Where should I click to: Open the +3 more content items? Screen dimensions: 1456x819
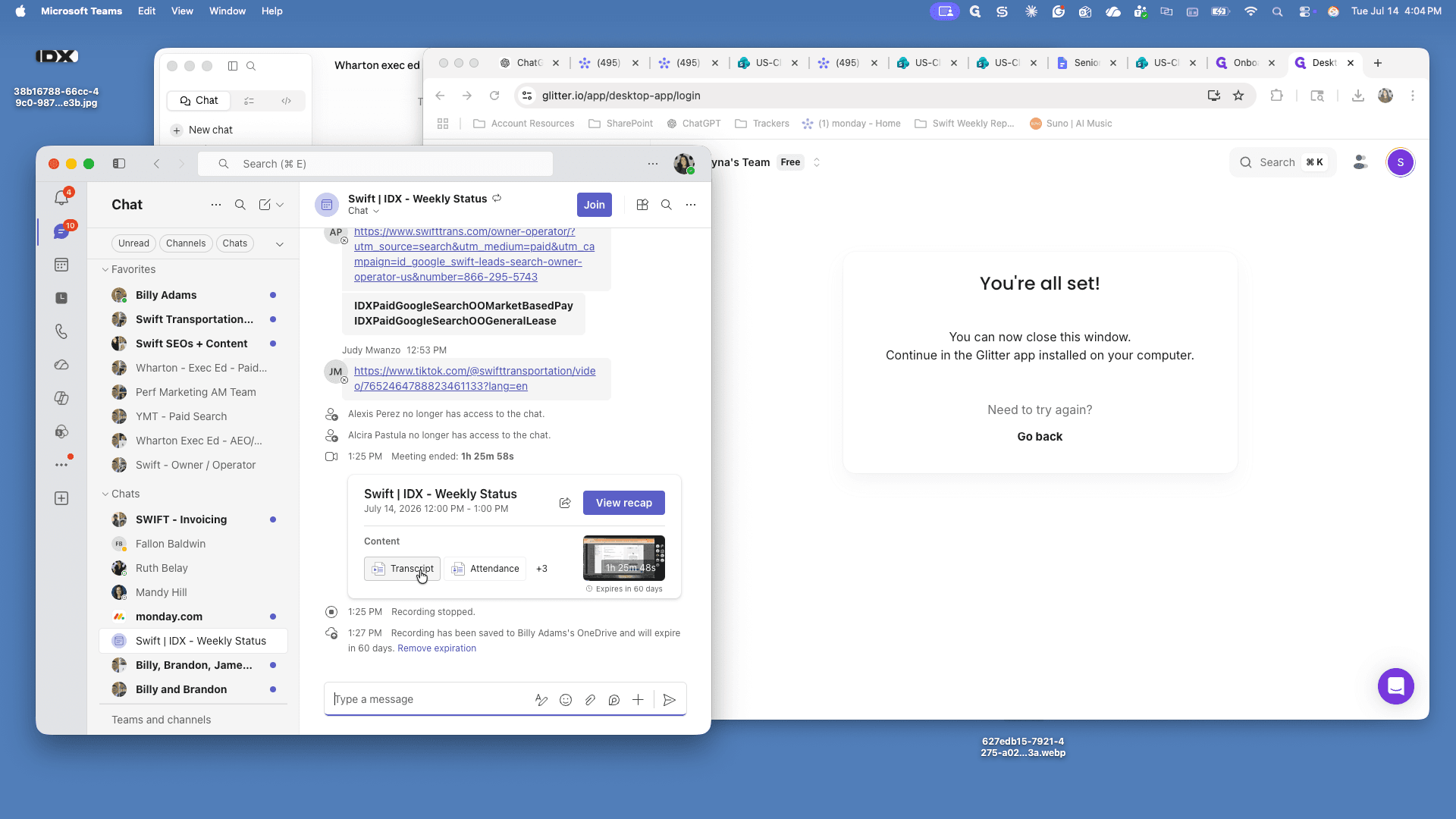pyautogui.click(x=541, y=569)
